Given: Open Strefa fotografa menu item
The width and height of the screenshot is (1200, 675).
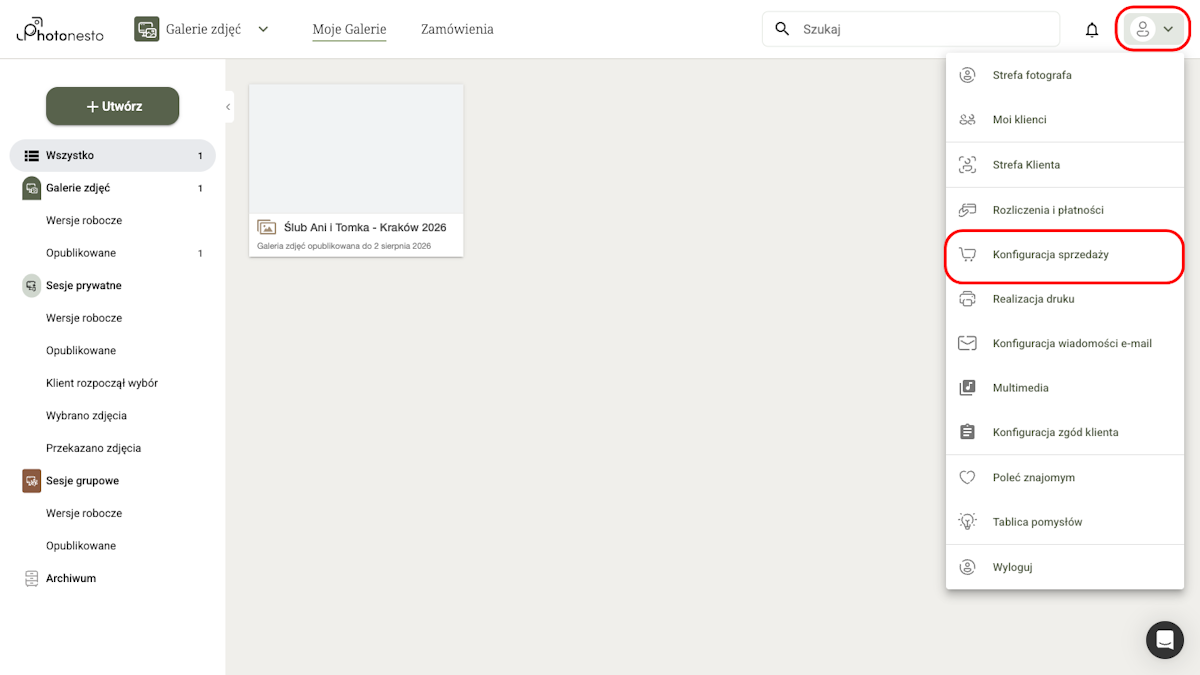Looking at the screenshot, I should [x=1065, y=75].
